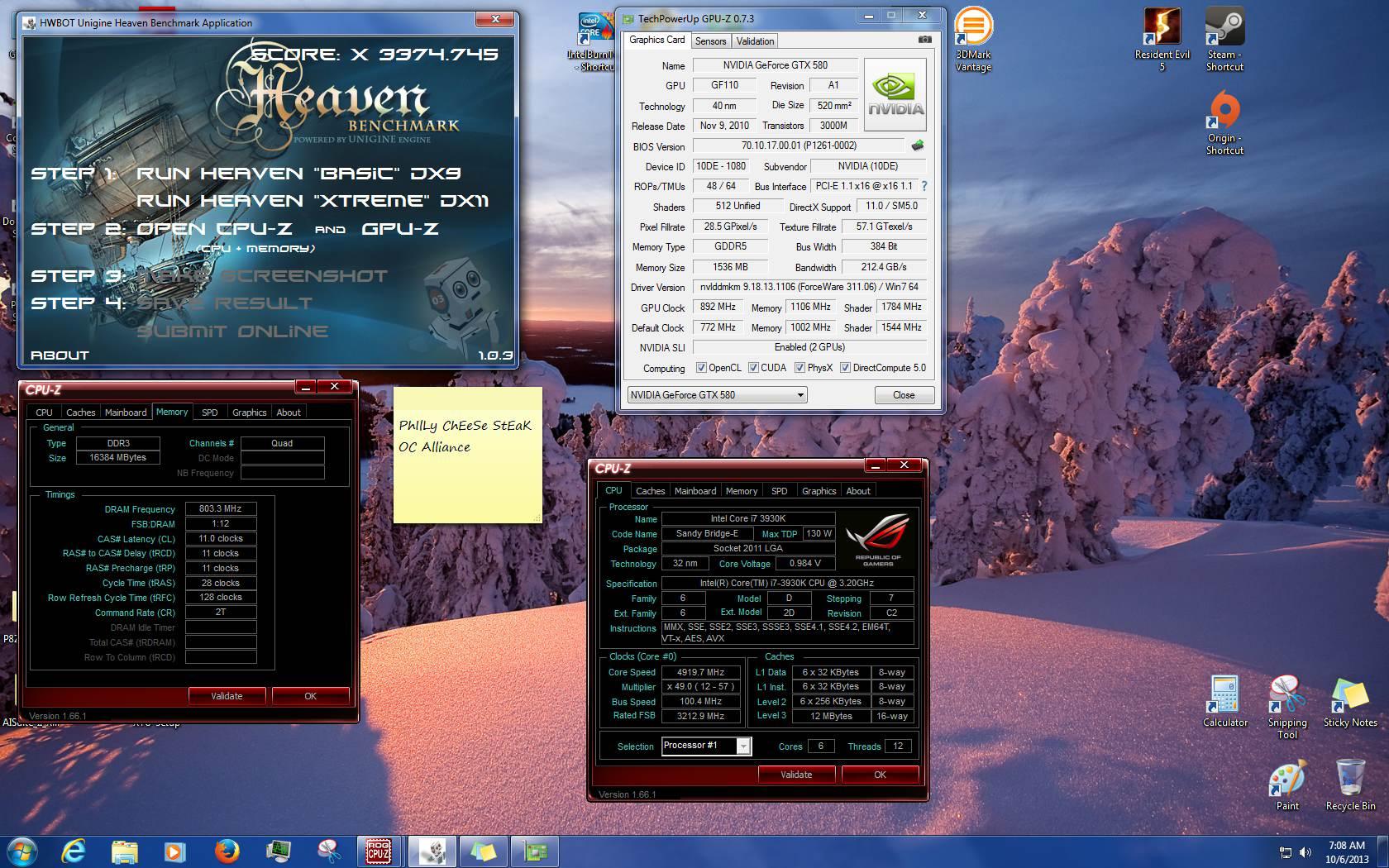The image size is (1389, 868).
Task: Open the Origin shortcut on desktop
Action: [1224, 122]
